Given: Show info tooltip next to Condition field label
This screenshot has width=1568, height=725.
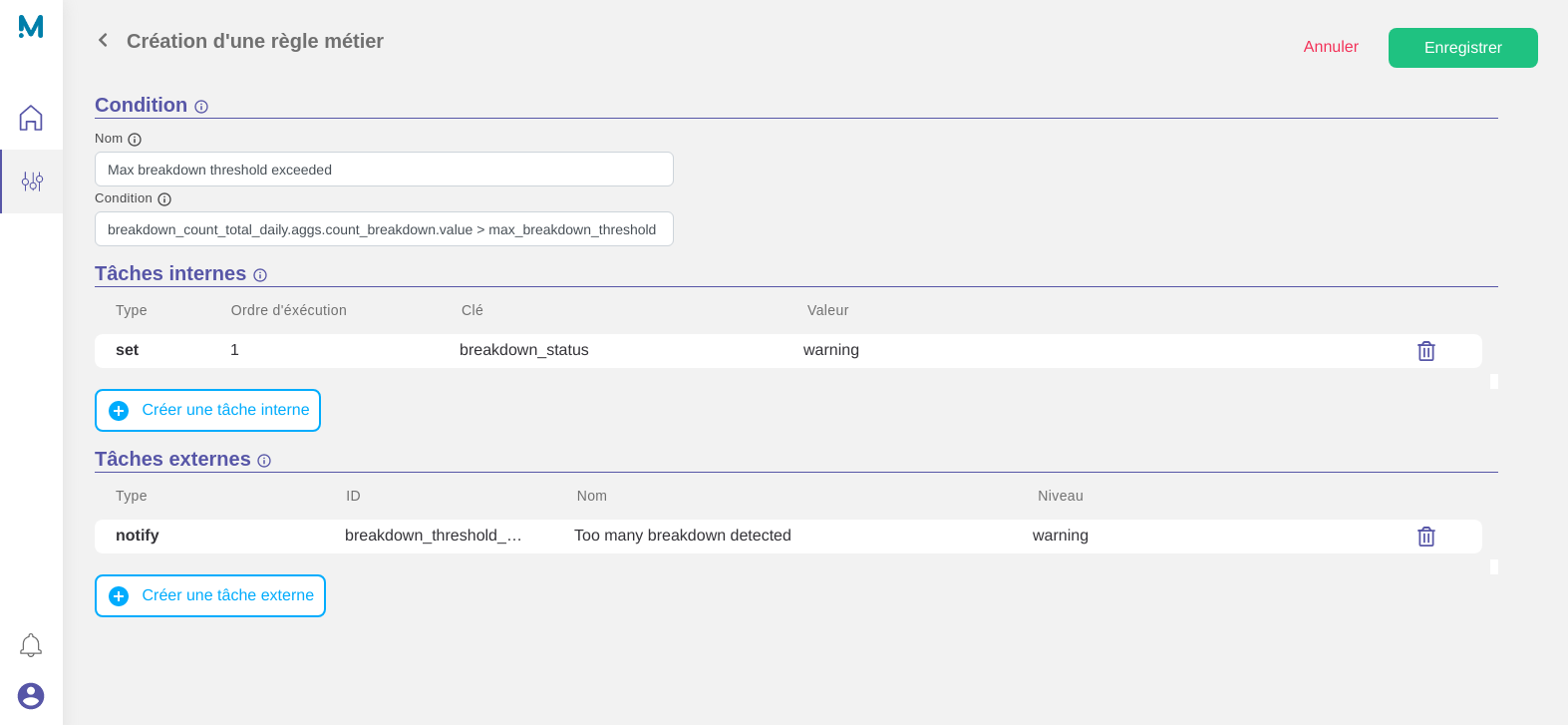Looking at the screenshot, I should click(164, 199).
